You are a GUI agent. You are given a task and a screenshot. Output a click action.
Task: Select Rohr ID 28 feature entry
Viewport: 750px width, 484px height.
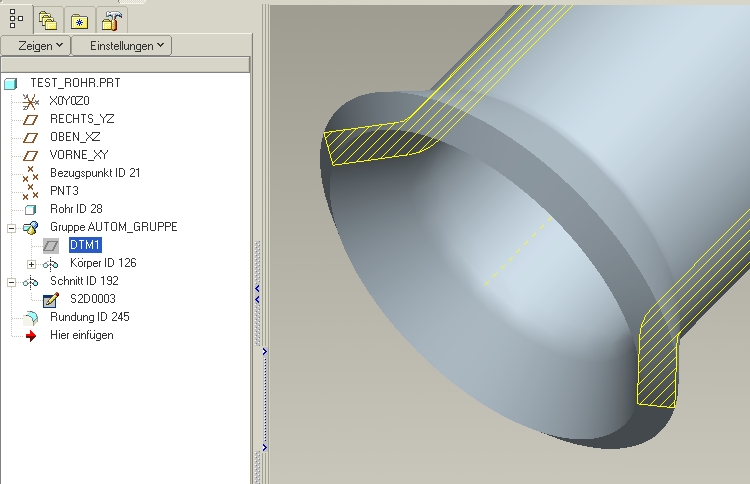(x=76, y=209)
